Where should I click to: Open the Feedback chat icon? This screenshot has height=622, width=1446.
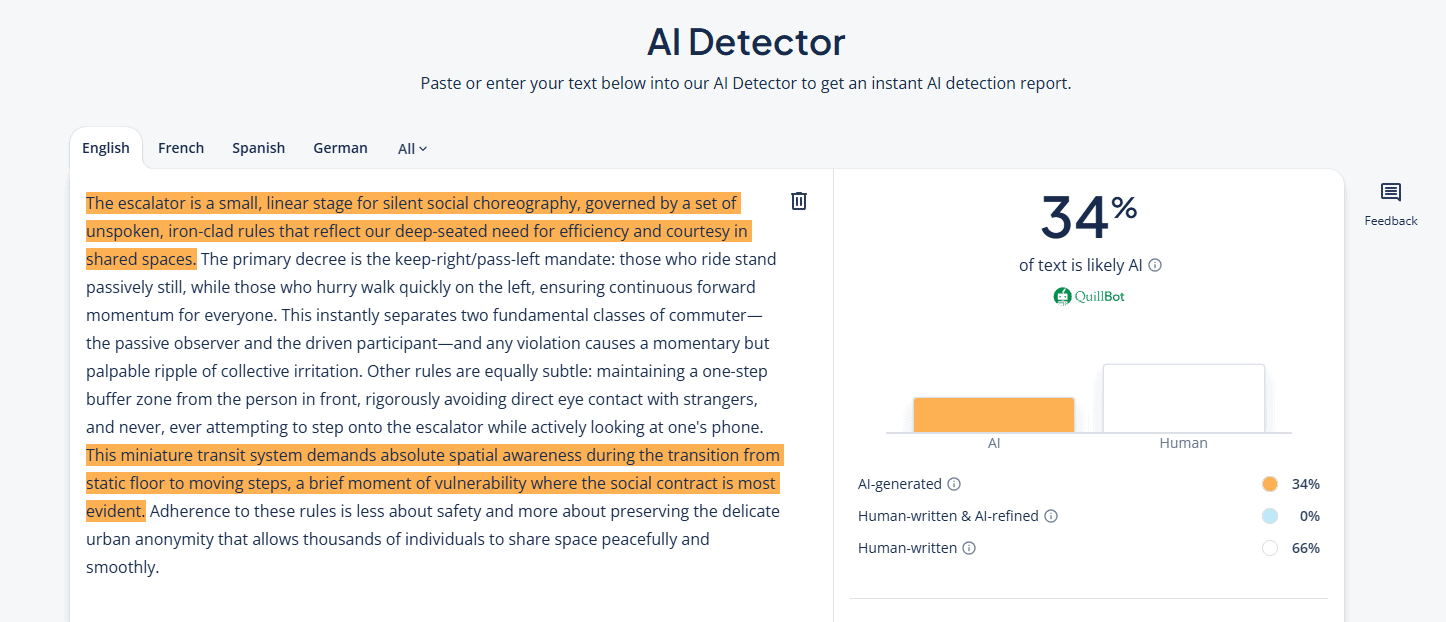(x=1390, y=192)
